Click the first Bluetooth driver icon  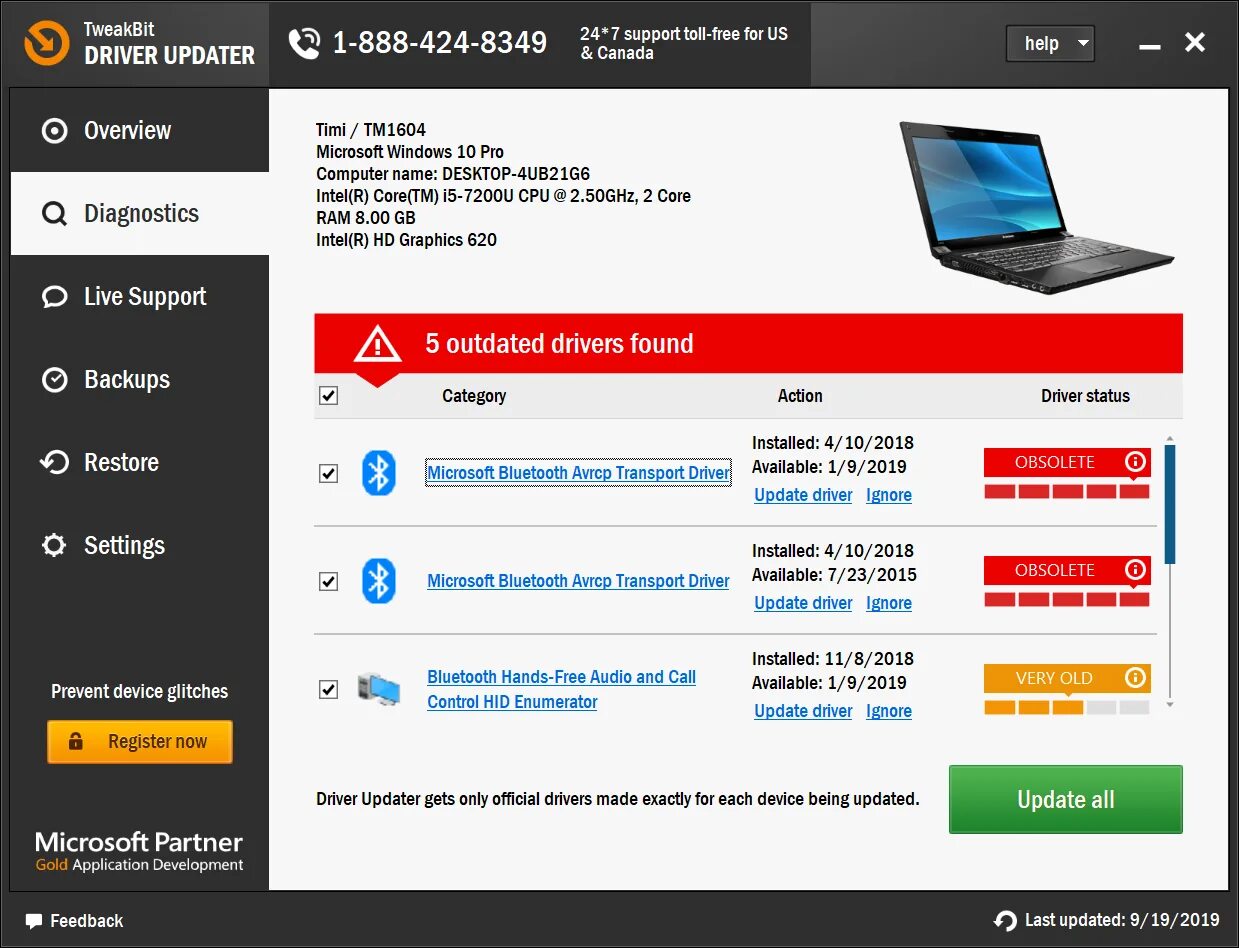click(x=378, y=473)
